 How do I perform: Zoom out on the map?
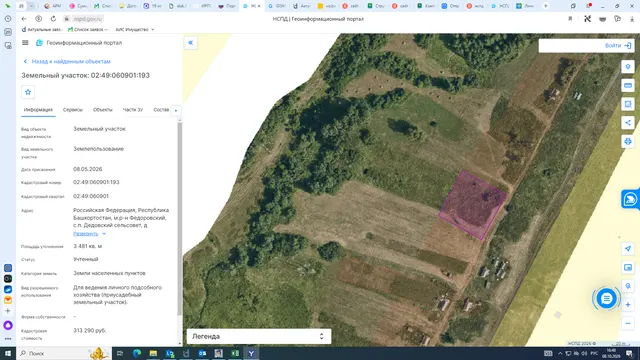(x=628, y=323)
